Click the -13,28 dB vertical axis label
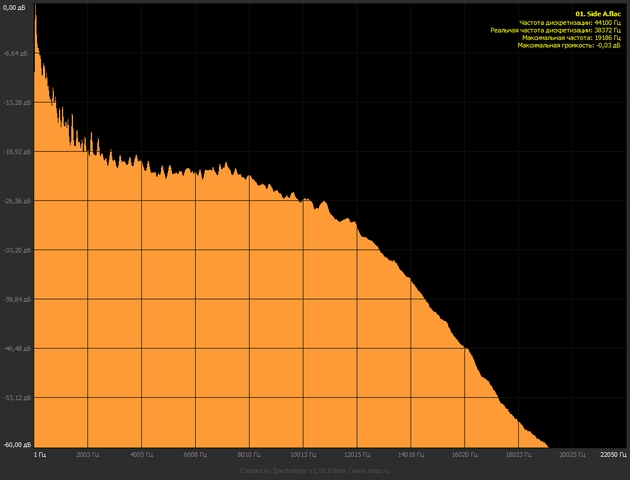This screenshot has height=480, width=630. (x=15, y=102)
